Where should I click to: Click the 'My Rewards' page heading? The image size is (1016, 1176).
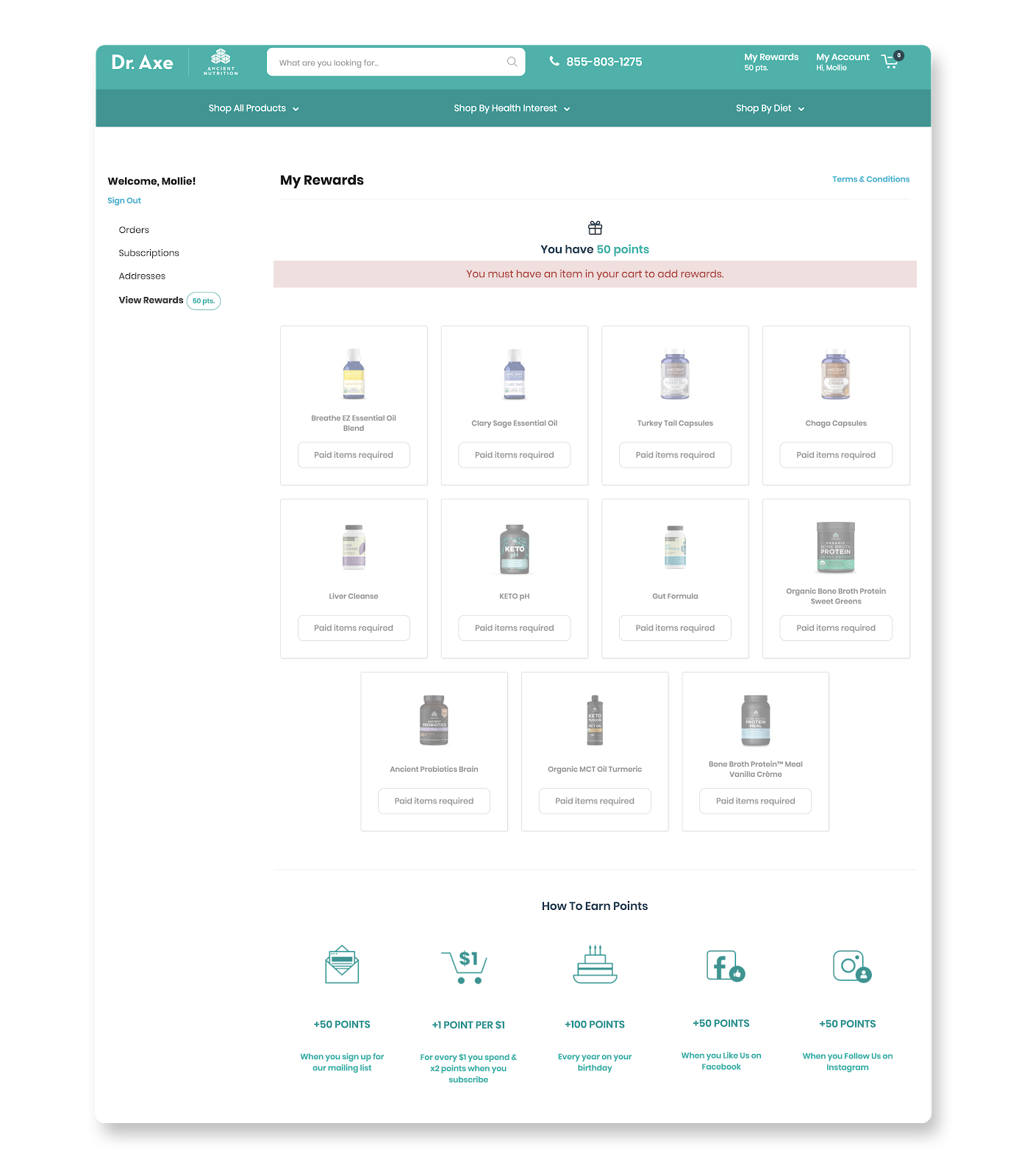pos(322,181)
